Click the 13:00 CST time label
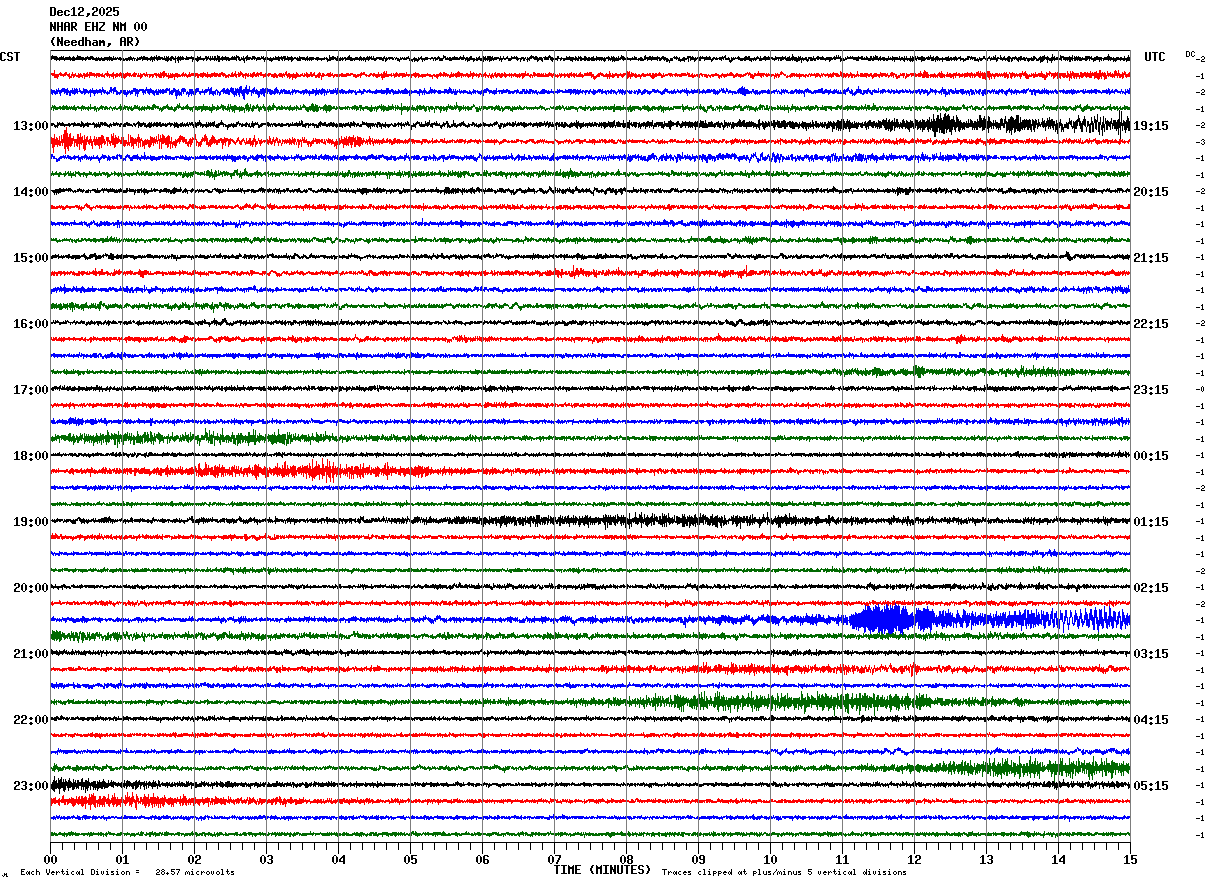 point(30,126)
